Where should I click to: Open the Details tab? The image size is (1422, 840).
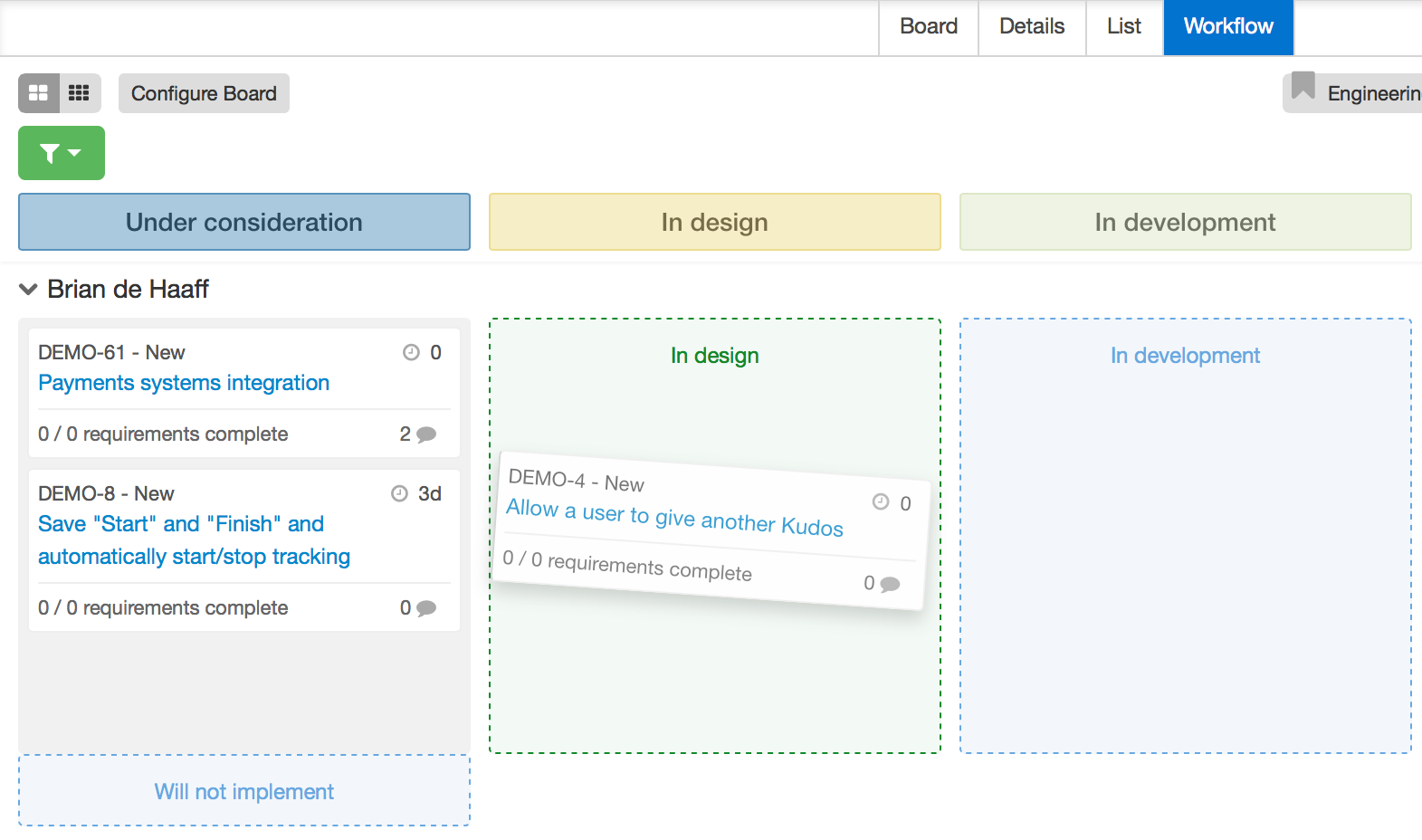(x=1032, y=27)
